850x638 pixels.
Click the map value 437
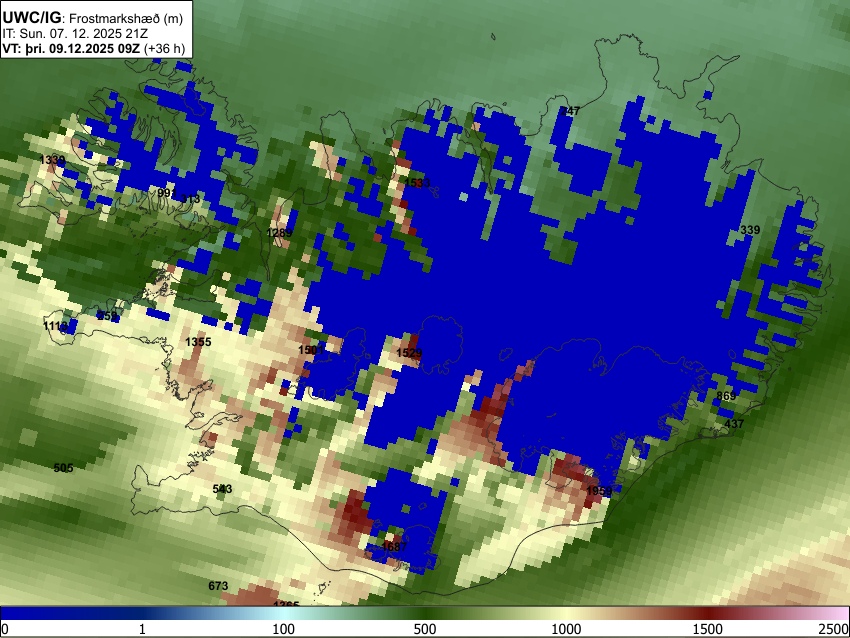[x=734, y=424]
